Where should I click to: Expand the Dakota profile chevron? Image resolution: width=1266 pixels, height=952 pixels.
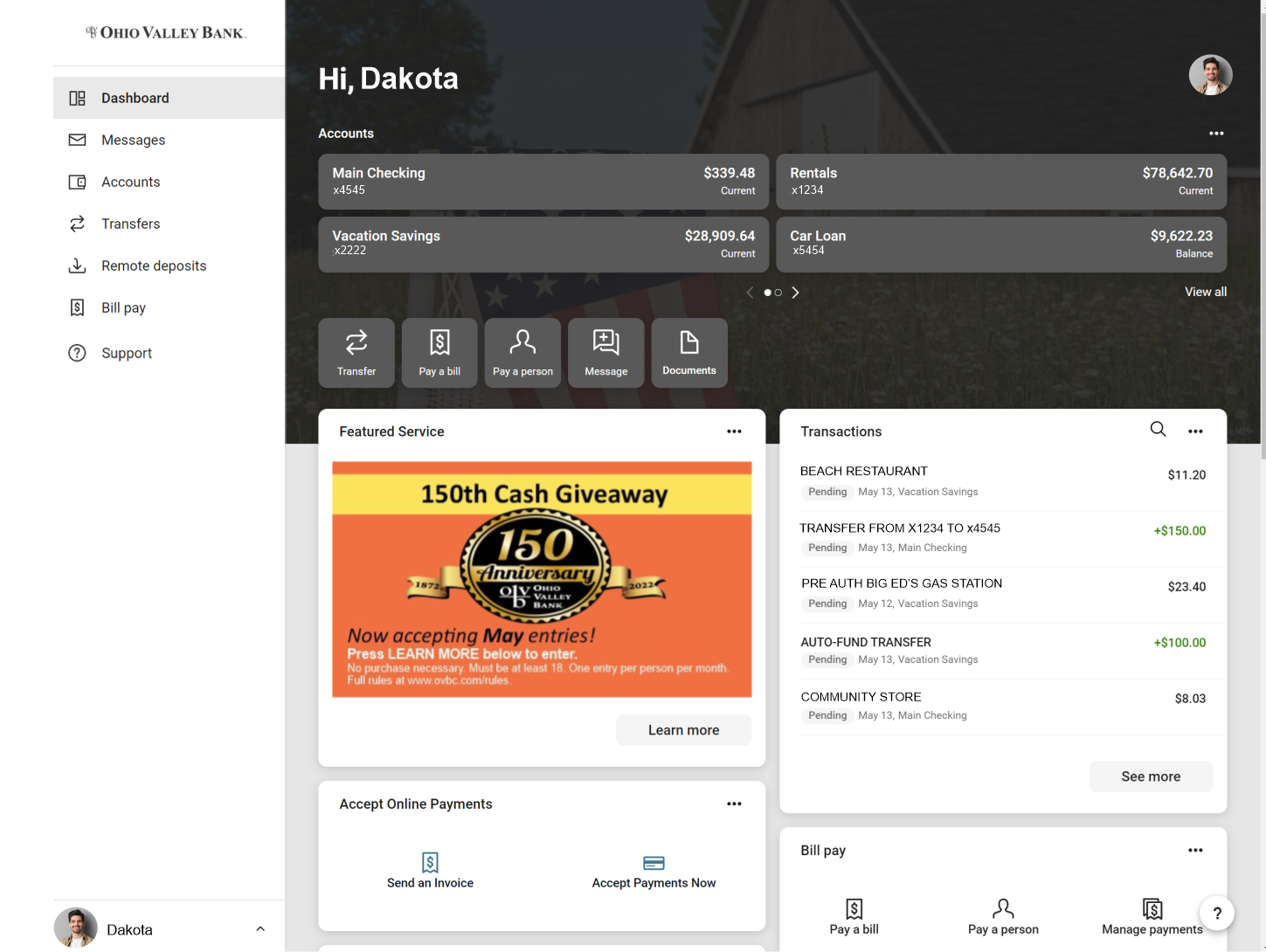[x=259, y=928]
